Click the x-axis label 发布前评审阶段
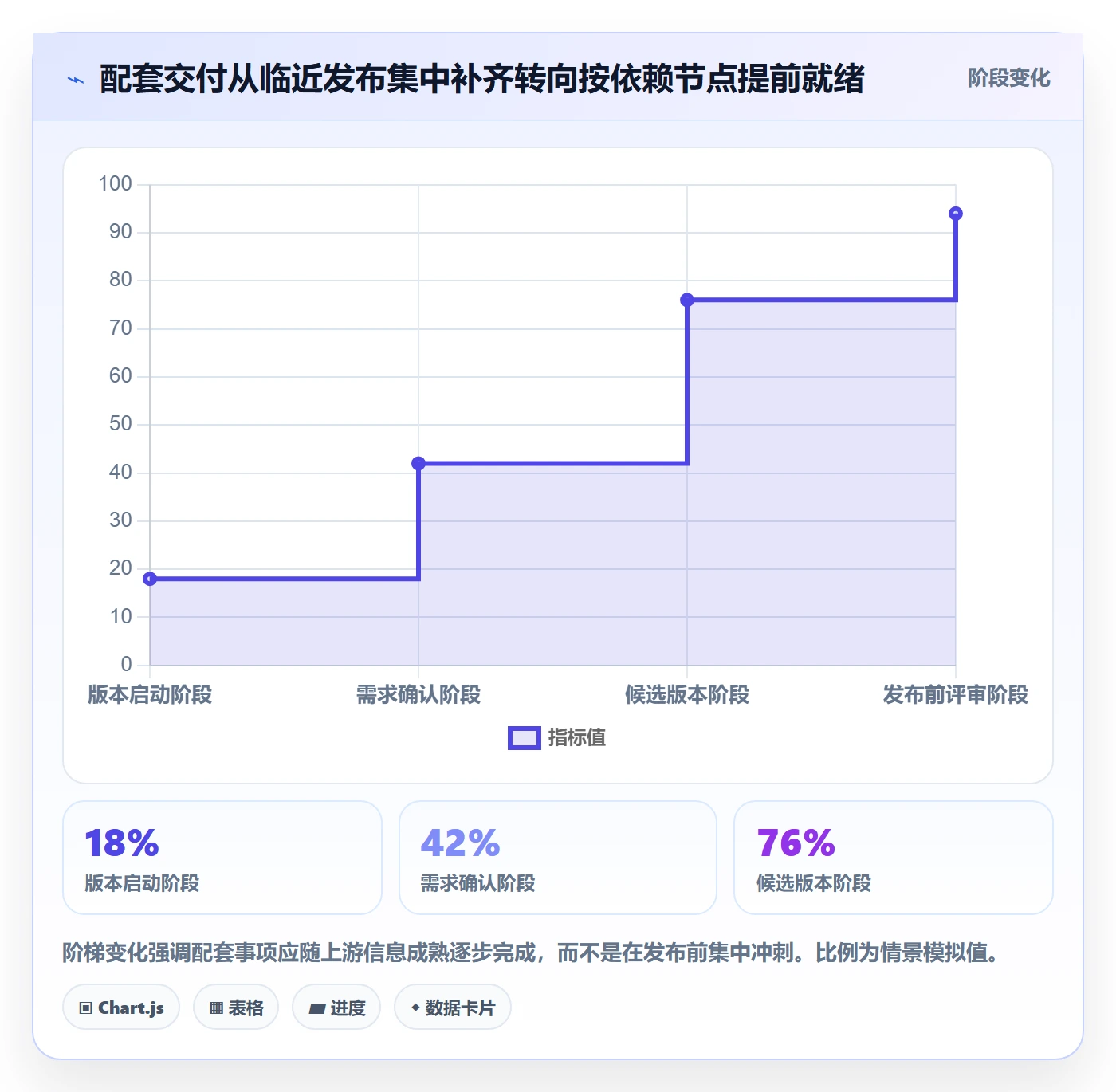The image size is (1116, 1092). tap(956, 695)
